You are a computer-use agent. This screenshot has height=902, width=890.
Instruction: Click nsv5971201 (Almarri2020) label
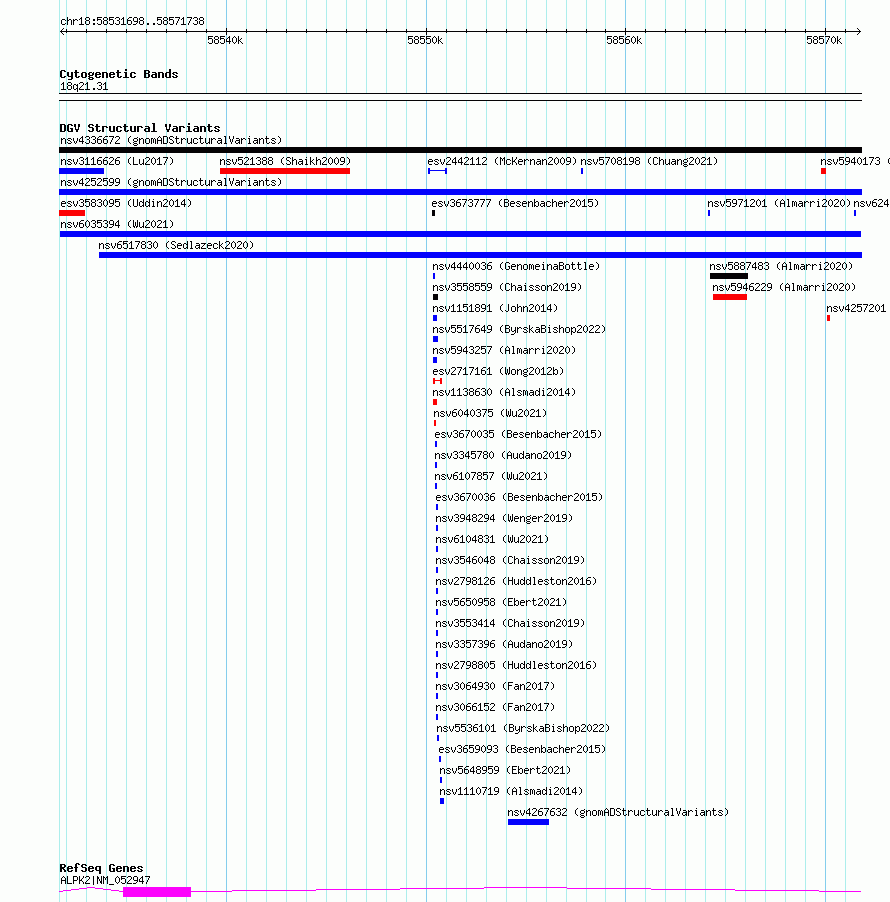tap(779, 203)
